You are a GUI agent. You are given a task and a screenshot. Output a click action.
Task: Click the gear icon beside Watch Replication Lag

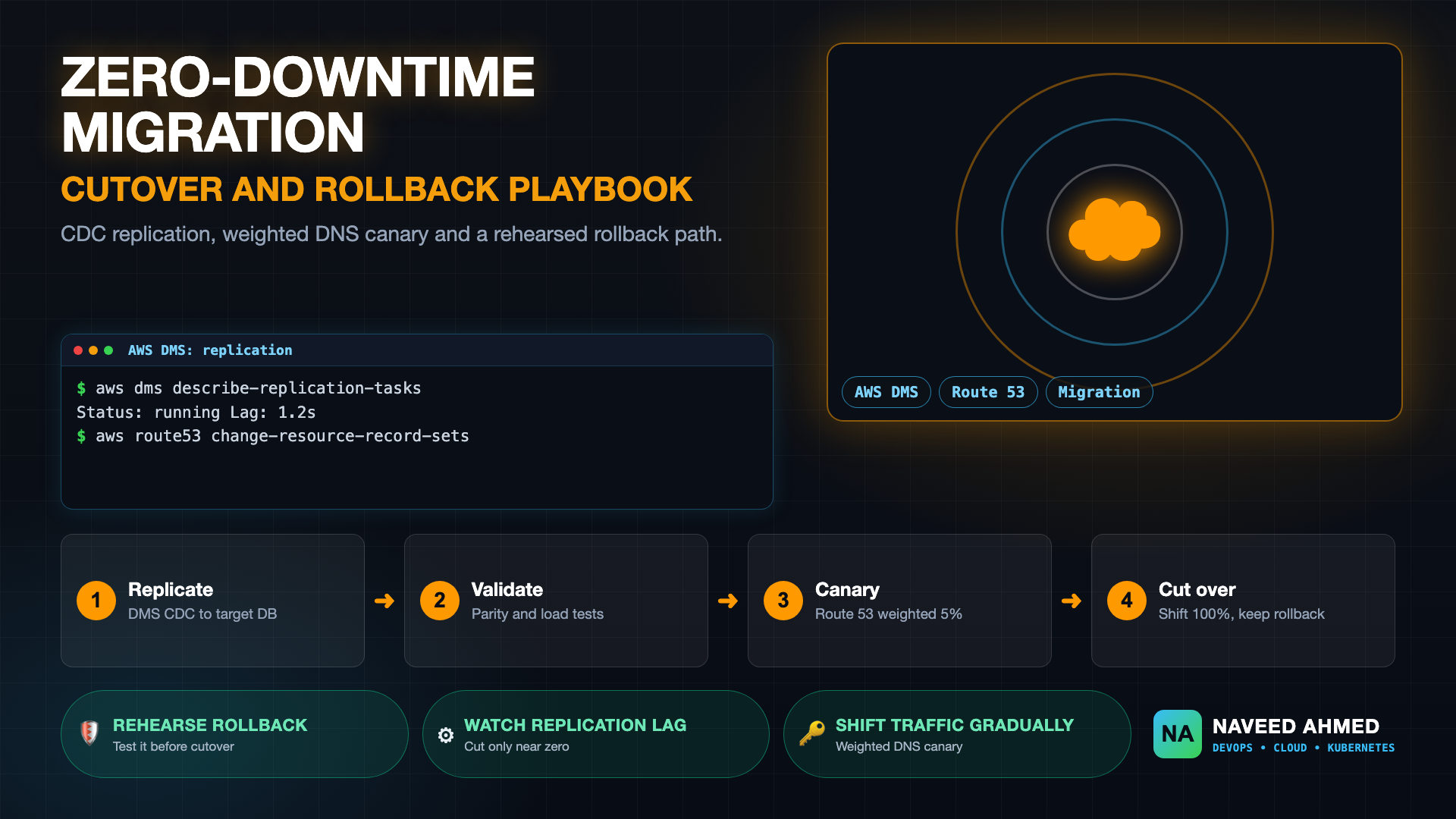[x=446, y=735]
